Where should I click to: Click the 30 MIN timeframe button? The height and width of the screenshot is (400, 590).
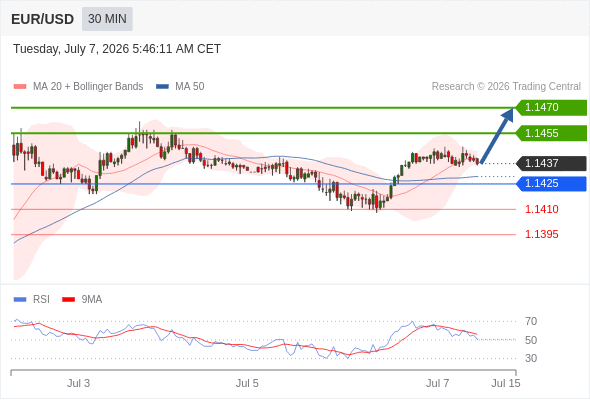point(107,19)
